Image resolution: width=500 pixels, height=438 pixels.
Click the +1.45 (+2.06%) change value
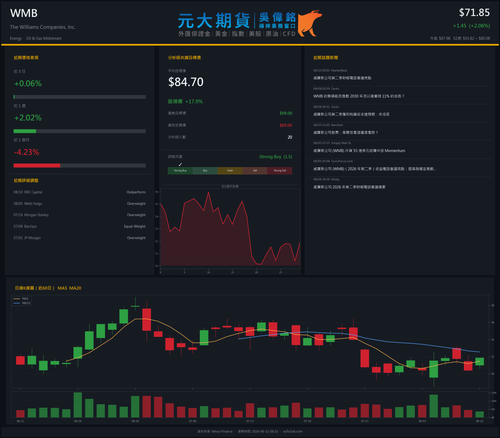[471, 26]
